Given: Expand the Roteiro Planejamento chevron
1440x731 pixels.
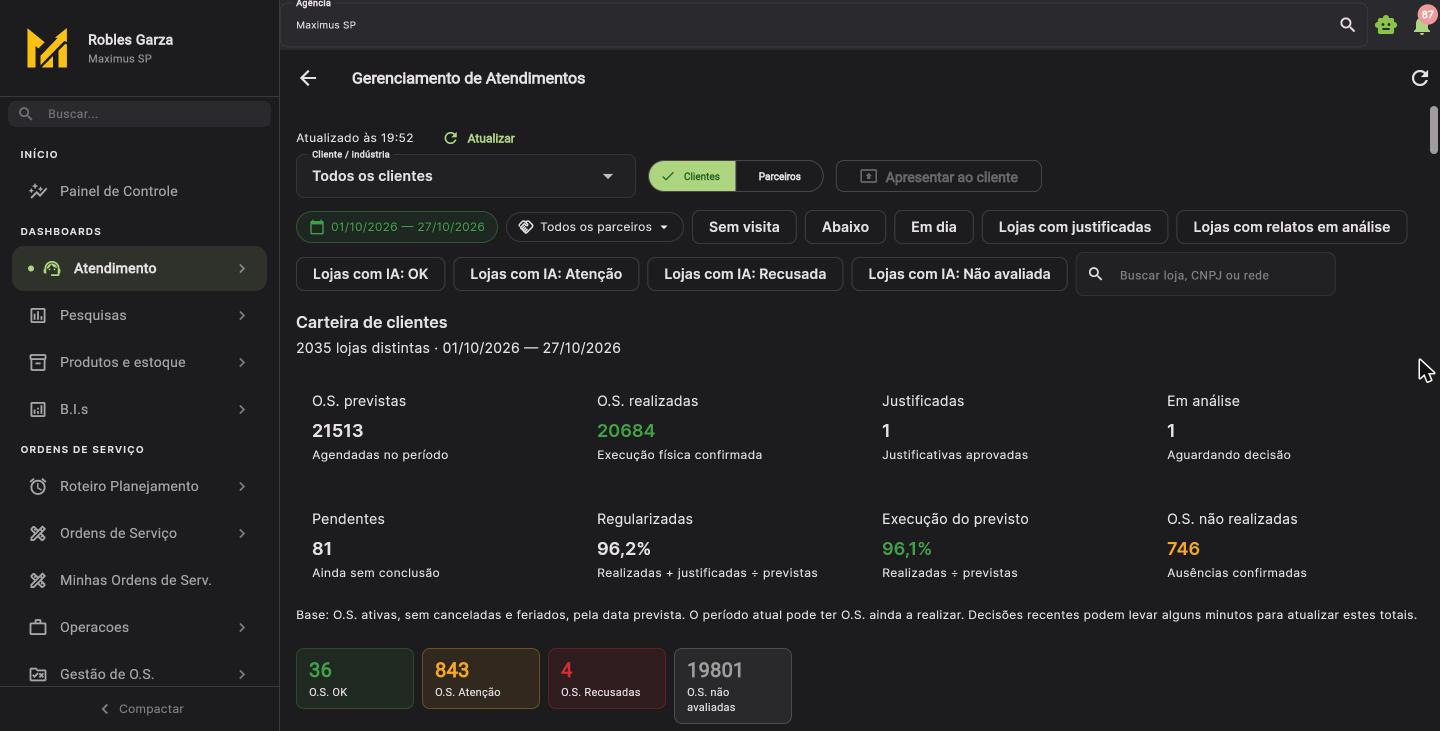Looking at the screenshot, I should [x=242, y=486].
